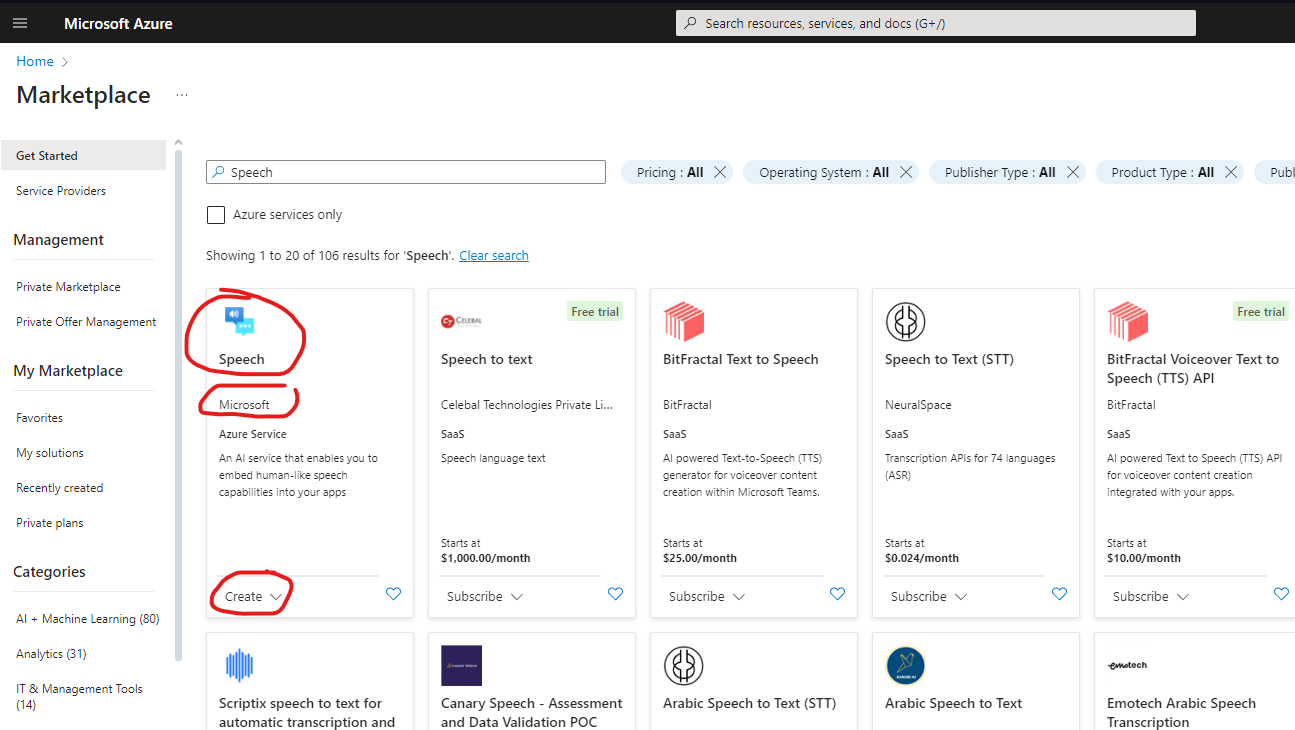Viewport: 1295px width, 730px height.
Task: Click the NeuralSpace Speech to Text icon
Action: [x=906, y=322]
